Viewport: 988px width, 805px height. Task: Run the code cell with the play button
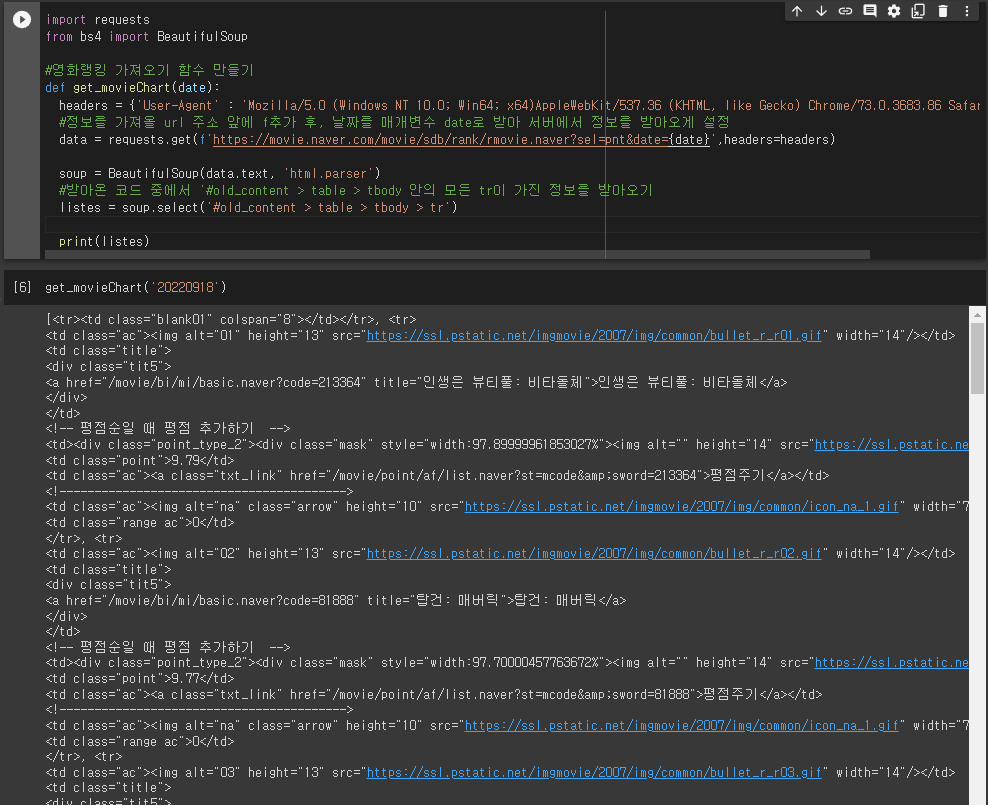(x=21, y=20)
